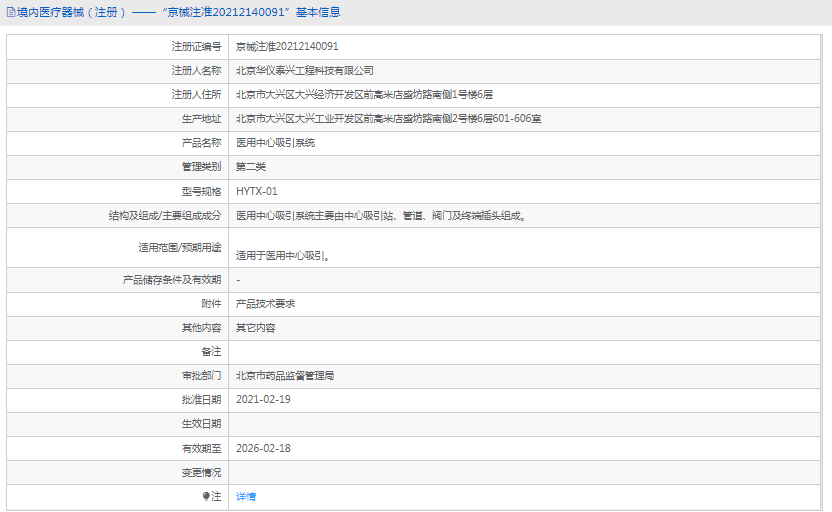The image size is (832, 512).
Task: Click the header title 境内医疗器械（注册）基本信息
Action: click(x=179, y=12)
